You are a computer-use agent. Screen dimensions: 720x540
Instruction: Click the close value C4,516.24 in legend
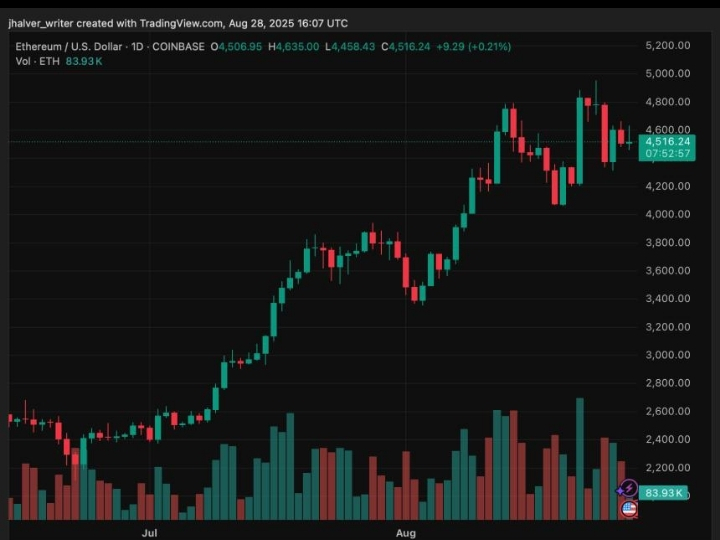(x=406, y=46)
